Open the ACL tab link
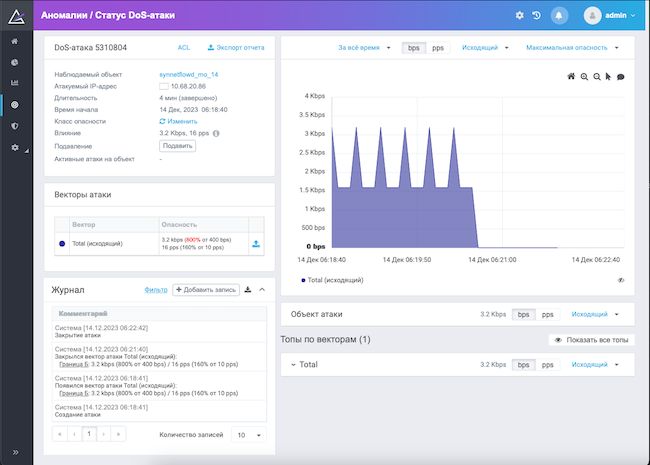Screen dimensions: 650x465 pyautogui.click(x=183, y=47)
